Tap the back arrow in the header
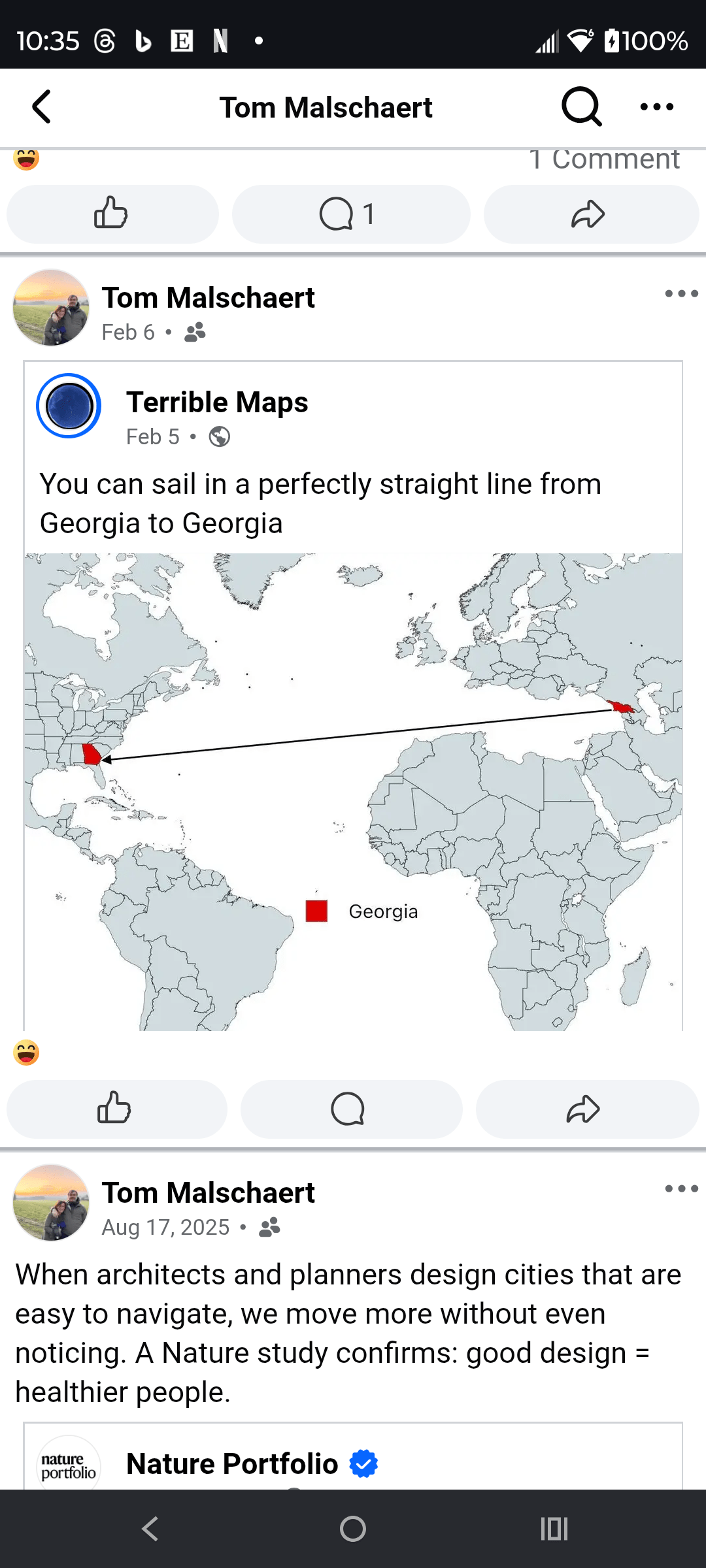Viewport: 706px width, 1568px height. 42,107
